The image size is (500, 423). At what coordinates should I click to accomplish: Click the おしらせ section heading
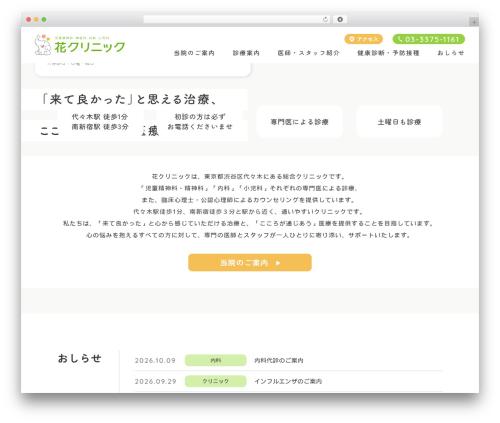pos(80,358)
